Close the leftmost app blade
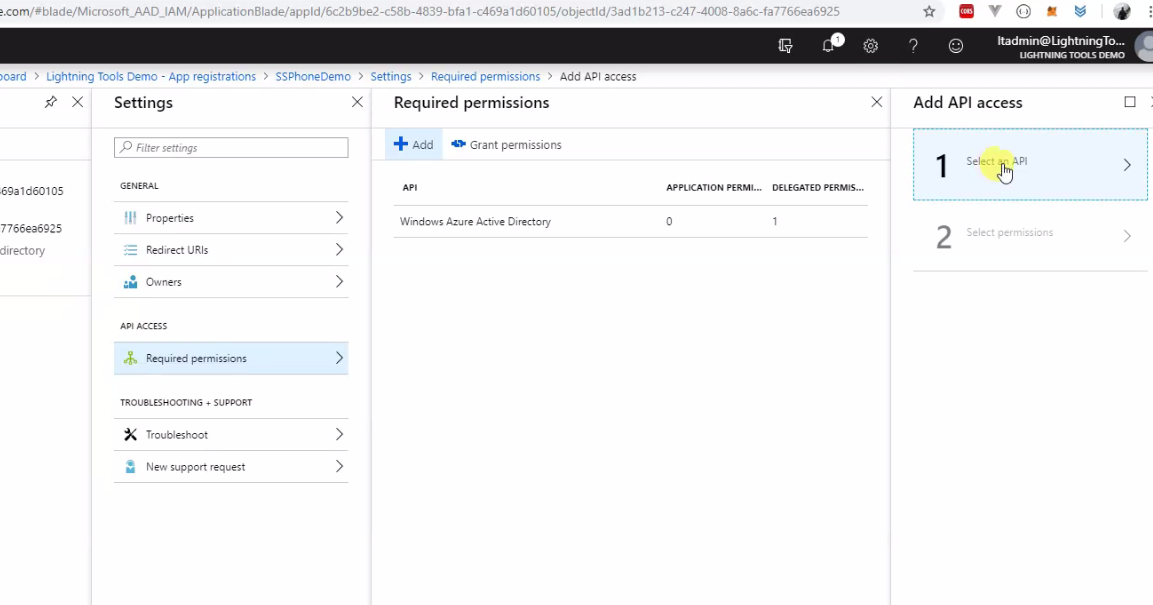The image size is (1153, 605). pos(77,102)
